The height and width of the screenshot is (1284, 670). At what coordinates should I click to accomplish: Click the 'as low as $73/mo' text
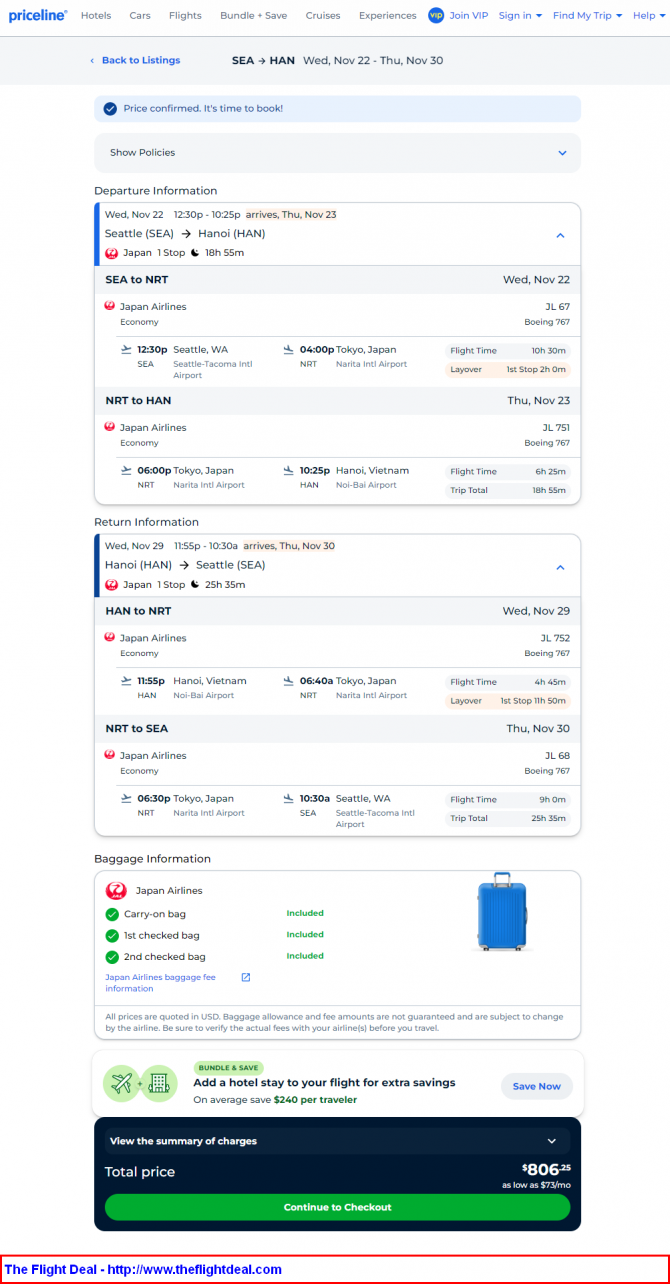point(537,1185)
